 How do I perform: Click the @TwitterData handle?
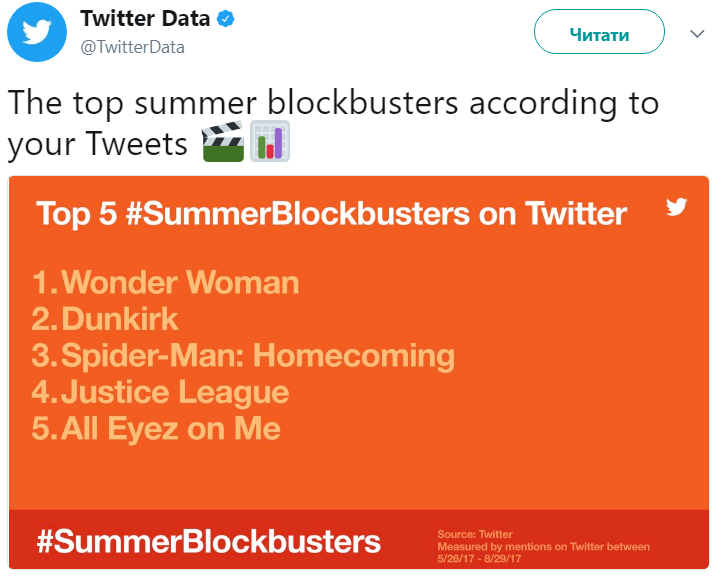(x=131, y=47)
